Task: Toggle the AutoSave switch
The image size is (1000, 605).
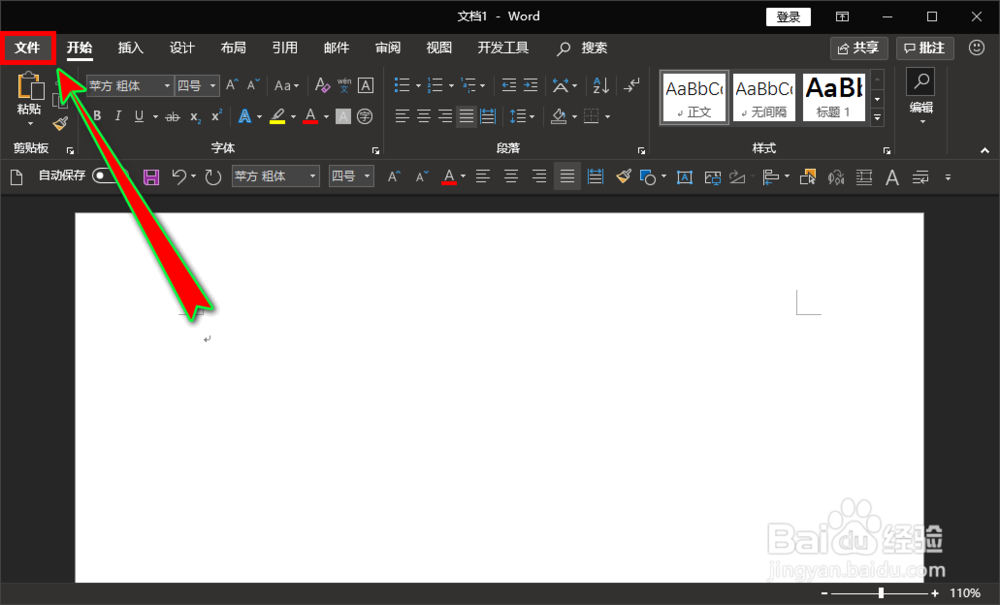Action: (110, 175)
